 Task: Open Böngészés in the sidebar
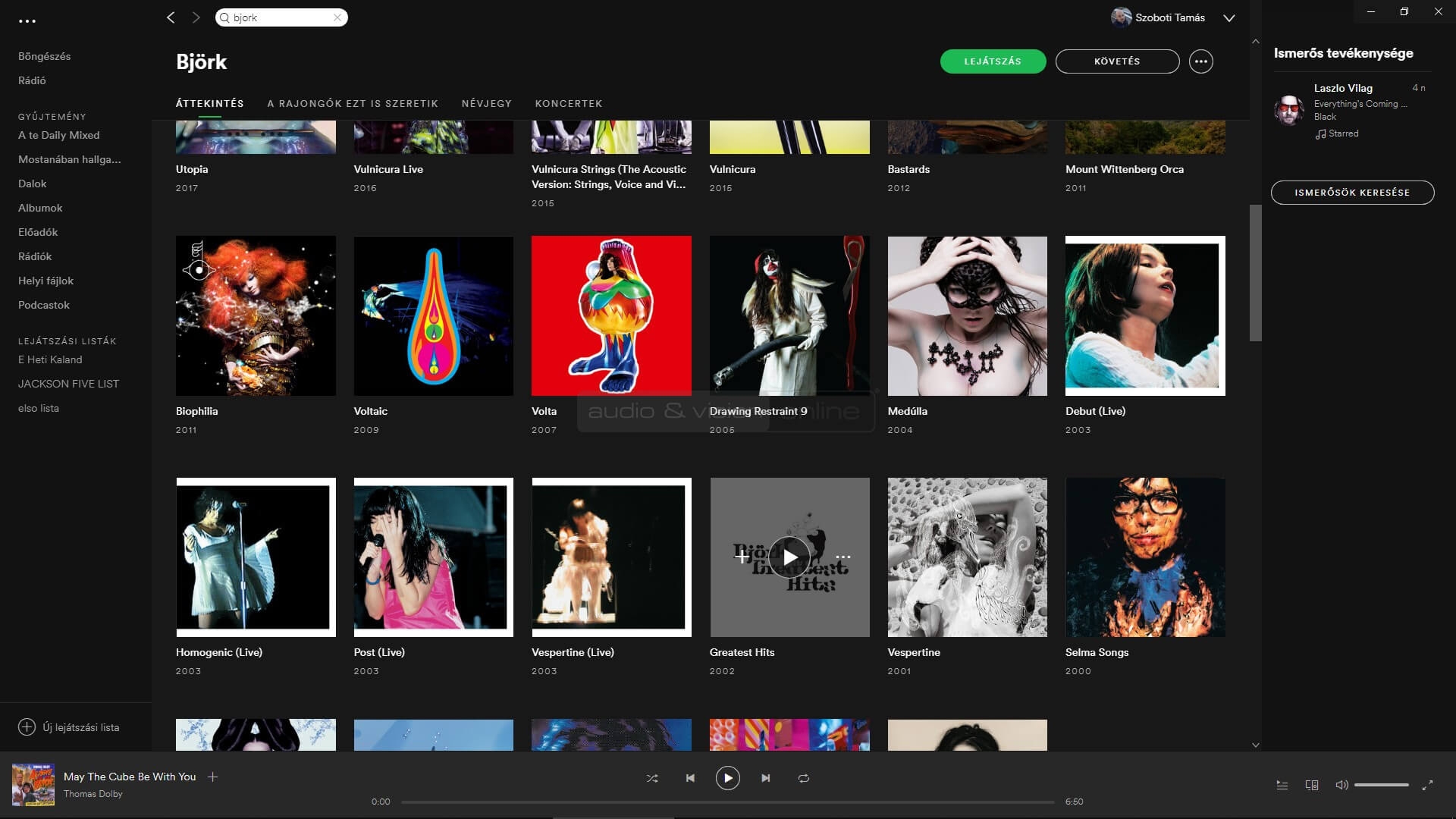44,56
